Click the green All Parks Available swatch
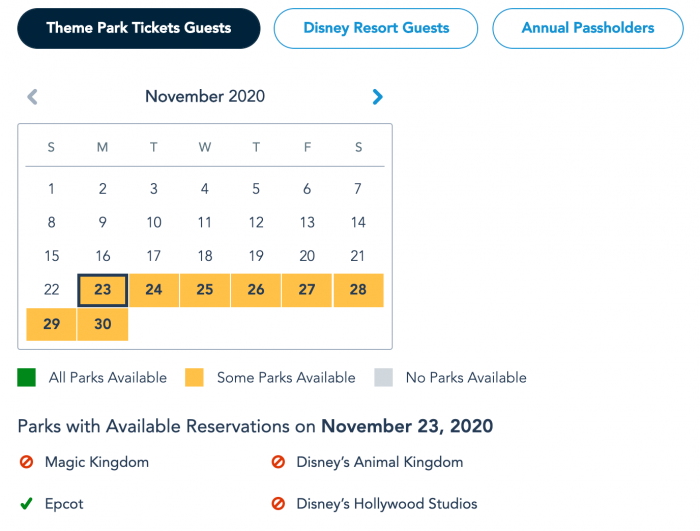The width and height of the screenshot is (700, 531). [26, 377]
